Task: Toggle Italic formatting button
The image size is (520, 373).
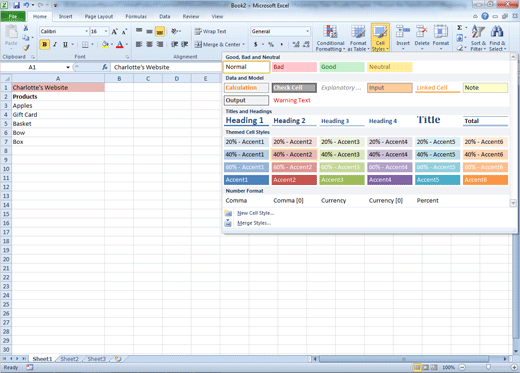Action: coord(55,44)
